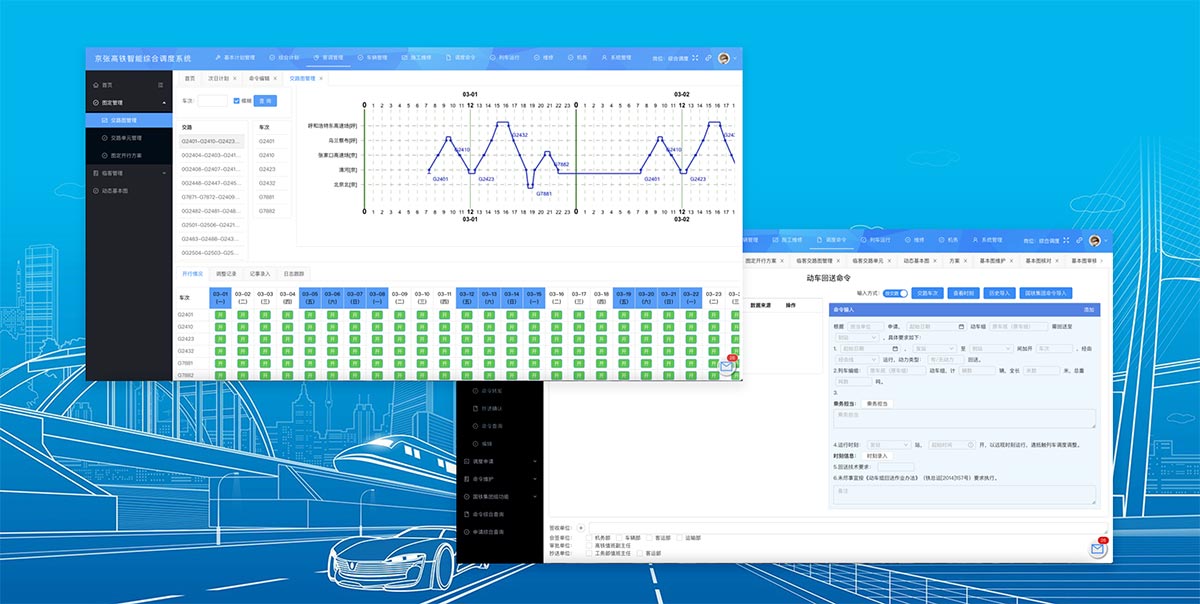Click the 时刻录入 button
This screenshot has height=604, width=1200.
876,455
